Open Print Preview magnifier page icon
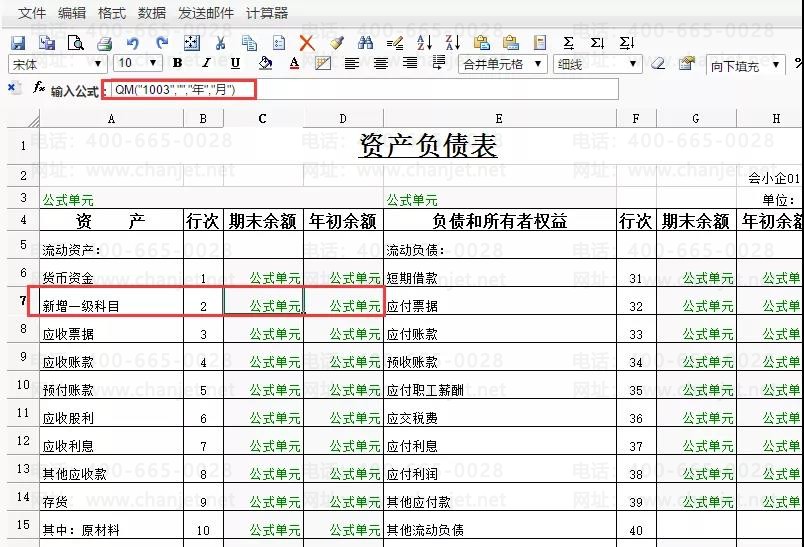The width and height of the screenshot is (804, 547). pyautogui.click(x=76, y=43)
